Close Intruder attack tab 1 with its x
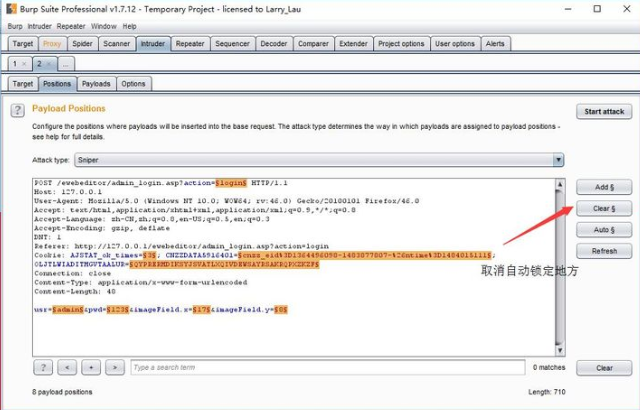 [24, 64]
